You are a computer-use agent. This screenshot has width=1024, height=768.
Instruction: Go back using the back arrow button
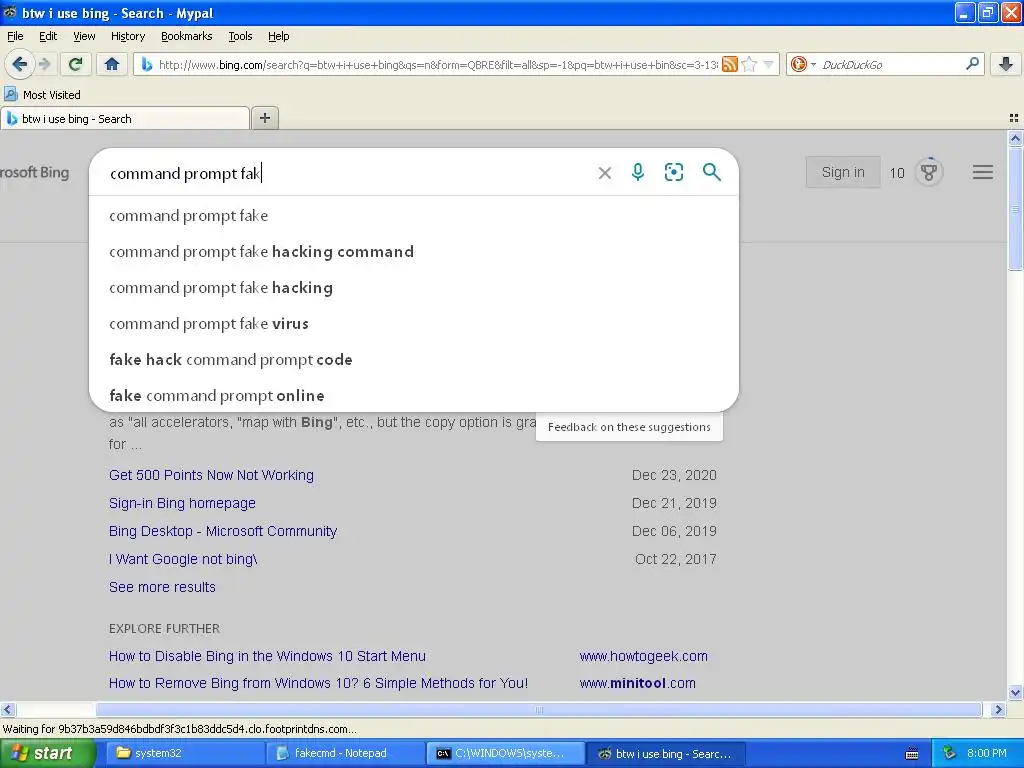click(19, 64)
